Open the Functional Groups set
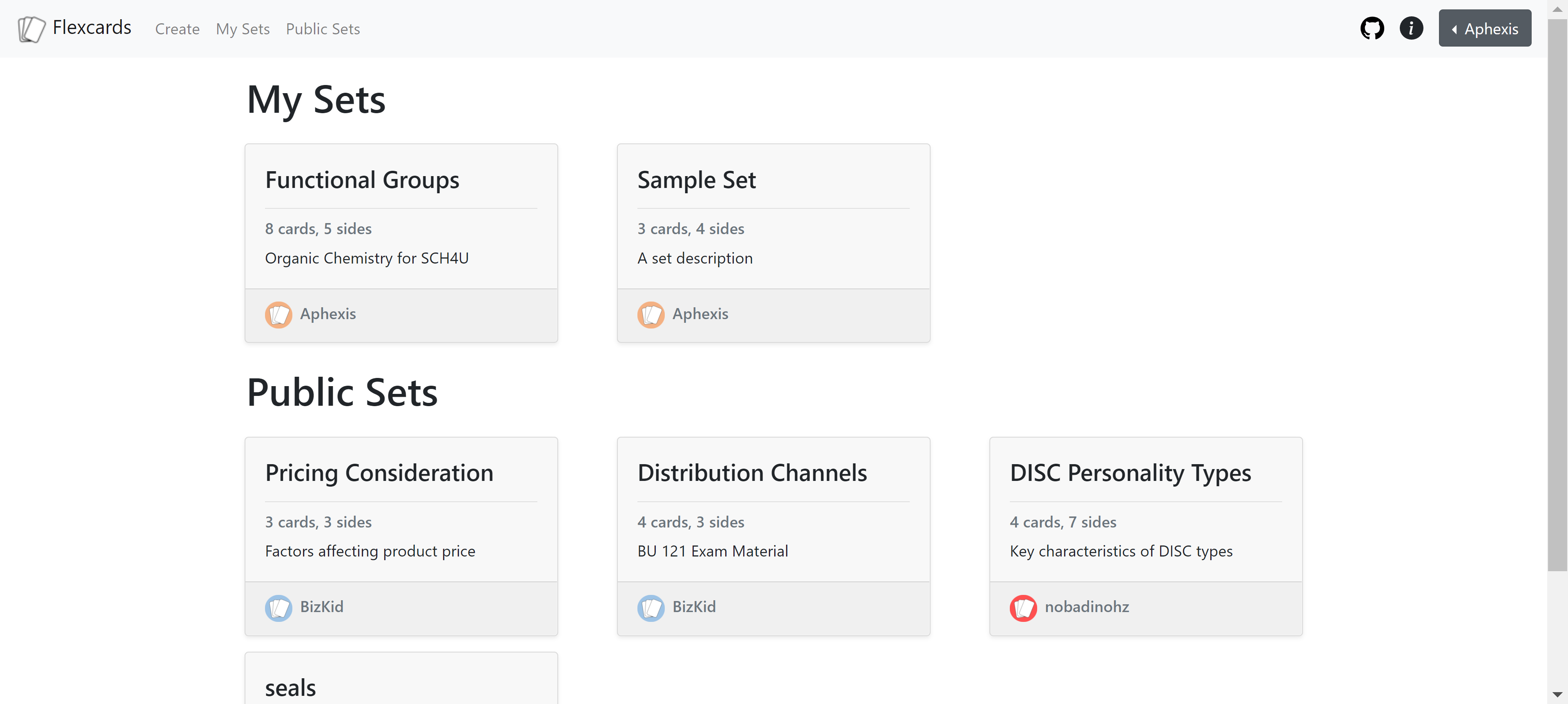1568x704 pixels. click(x=362, y=180)
